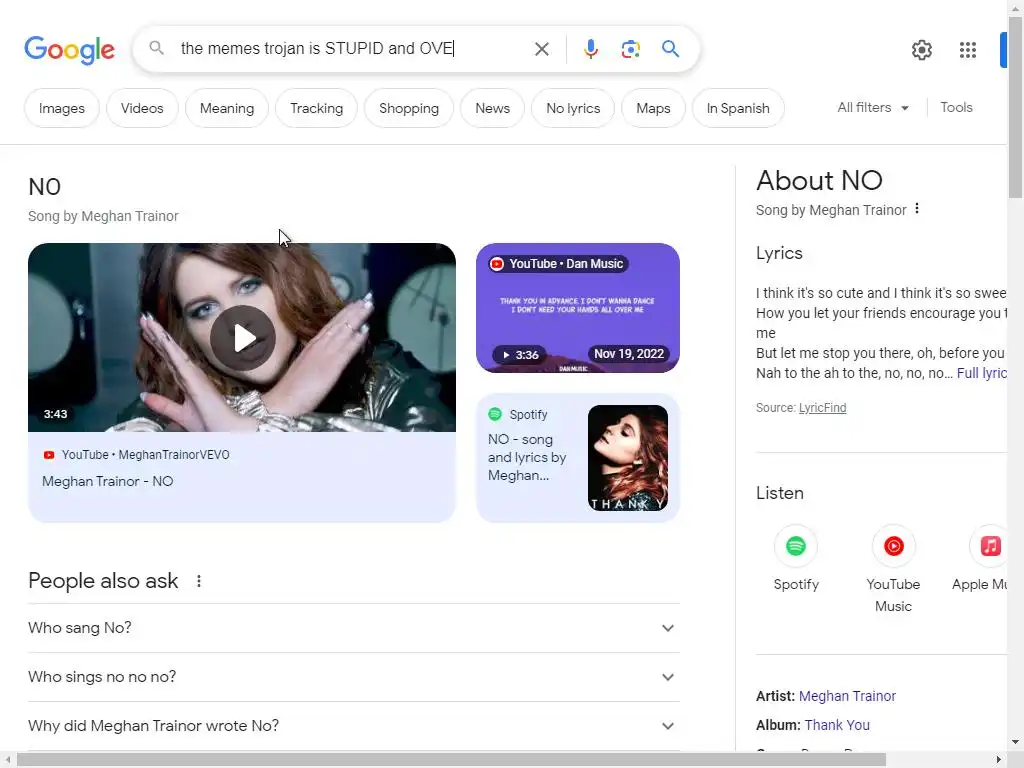Click the vertical scrollbar thumb
Viewport: 1024px width, 768px height.
(x=1016, y=108)
